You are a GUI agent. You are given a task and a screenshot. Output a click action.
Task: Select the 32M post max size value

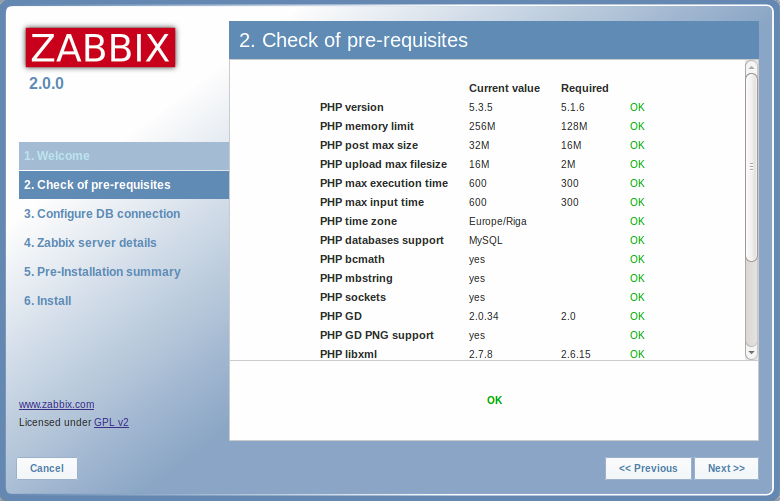479,145
